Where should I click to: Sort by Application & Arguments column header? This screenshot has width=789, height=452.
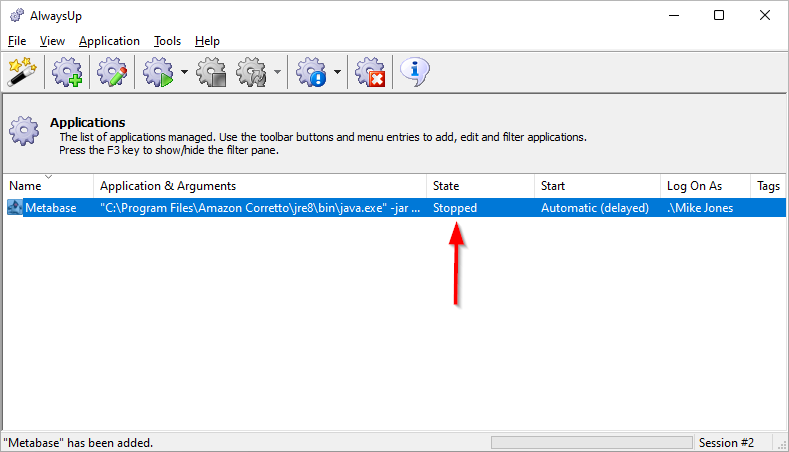point(260,186)
